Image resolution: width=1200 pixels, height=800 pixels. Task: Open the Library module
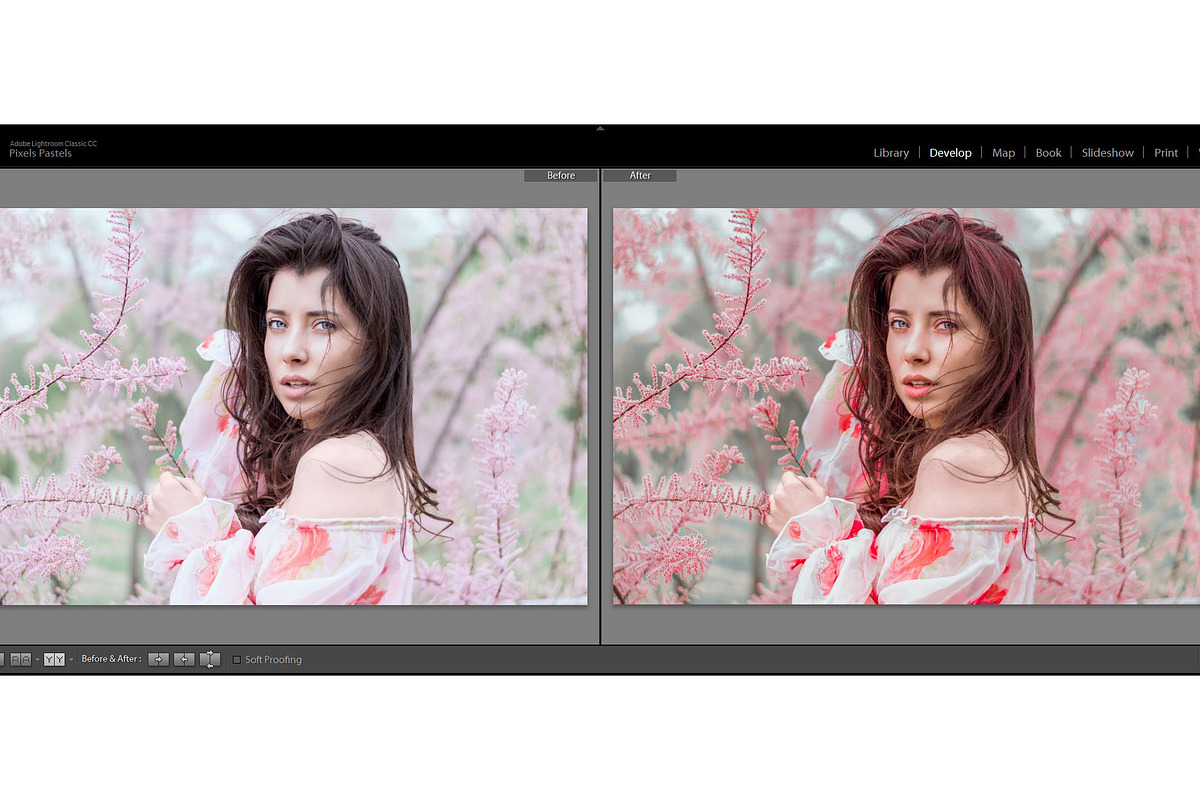(x=891, y=153)
